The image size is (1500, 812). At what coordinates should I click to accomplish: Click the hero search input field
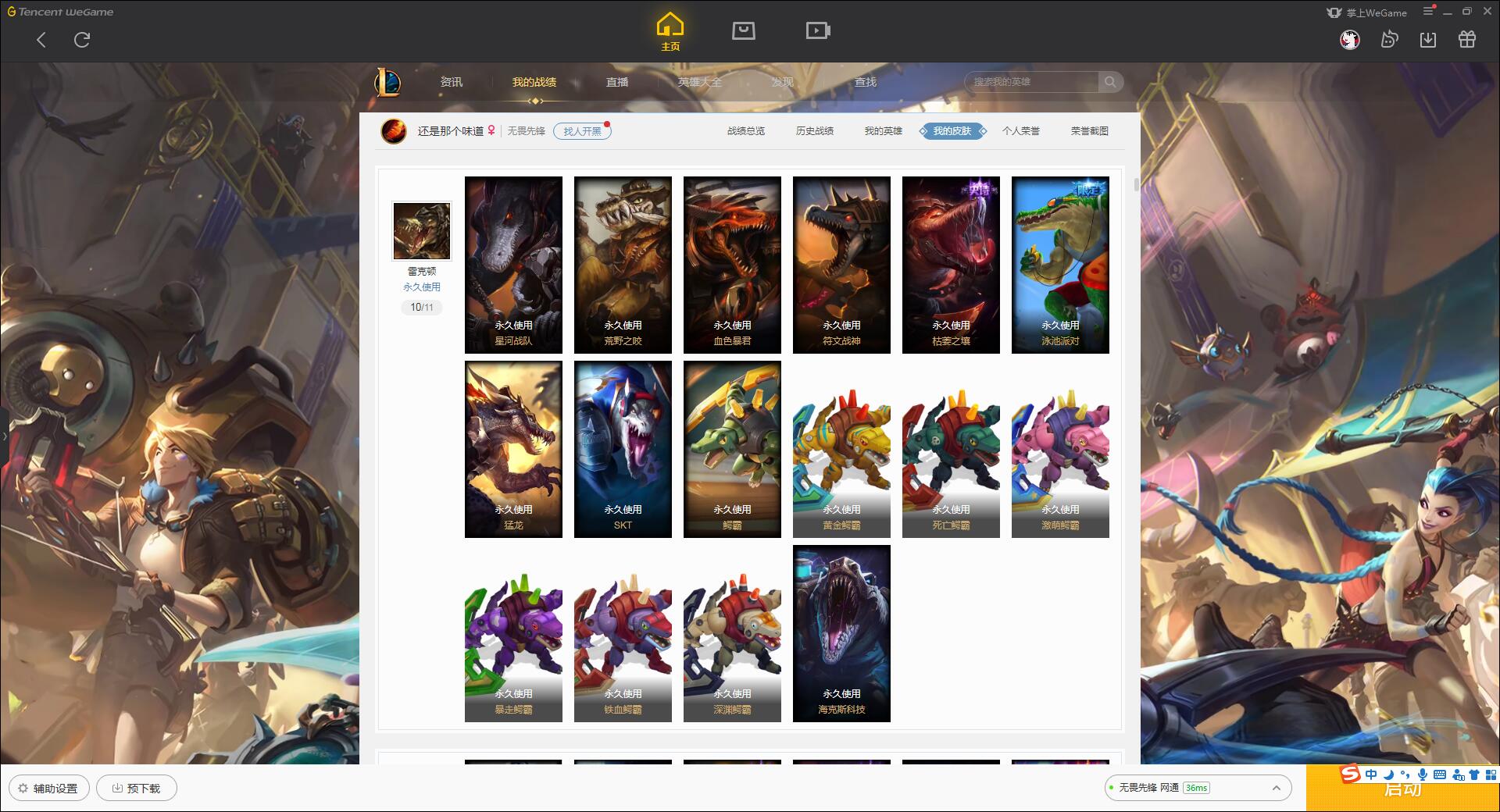(1033, 82)
